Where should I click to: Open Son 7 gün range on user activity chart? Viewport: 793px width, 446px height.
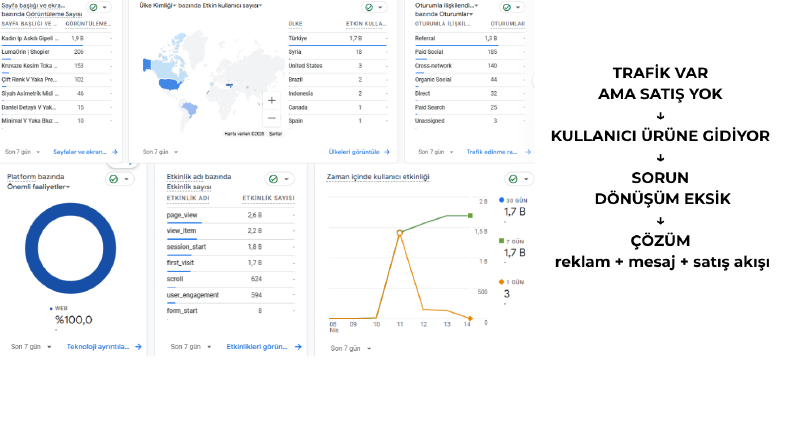pyautogui.click(x=351, y=348)
